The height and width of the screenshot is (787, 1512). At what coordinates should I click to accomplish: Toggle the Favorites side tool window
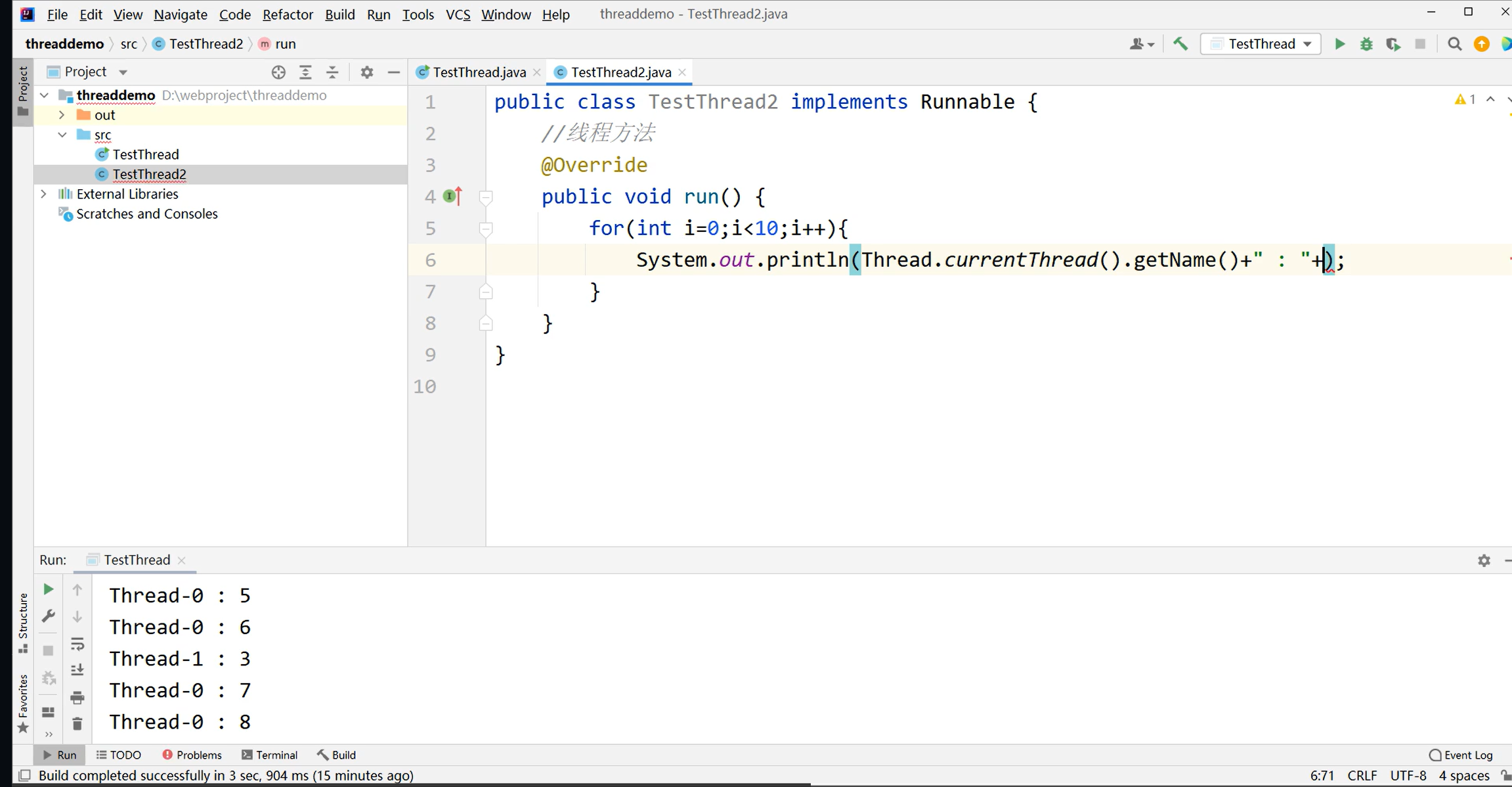(23, 704)
